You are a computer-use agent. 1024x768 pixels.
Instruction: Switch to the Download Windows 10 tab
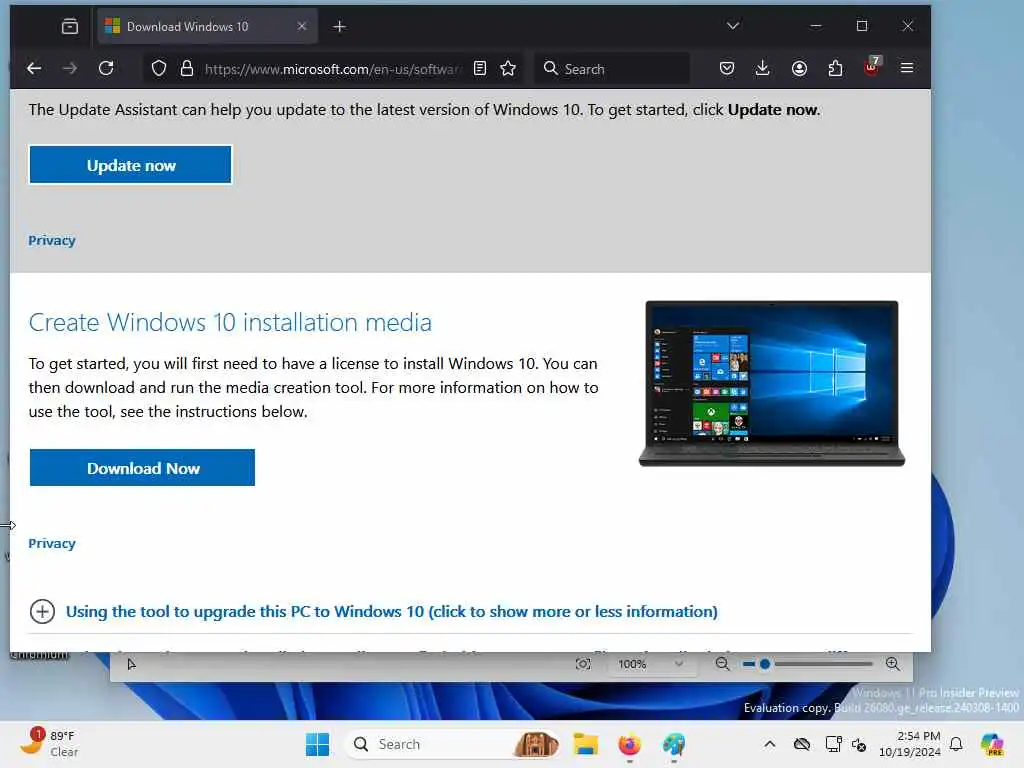[207, 26]
